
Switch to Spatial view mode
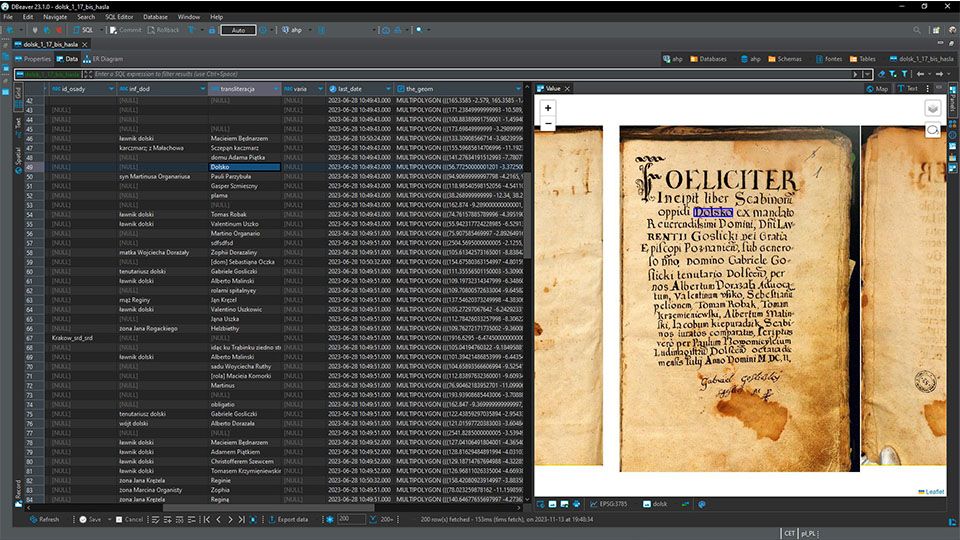(x=17, y=159)
